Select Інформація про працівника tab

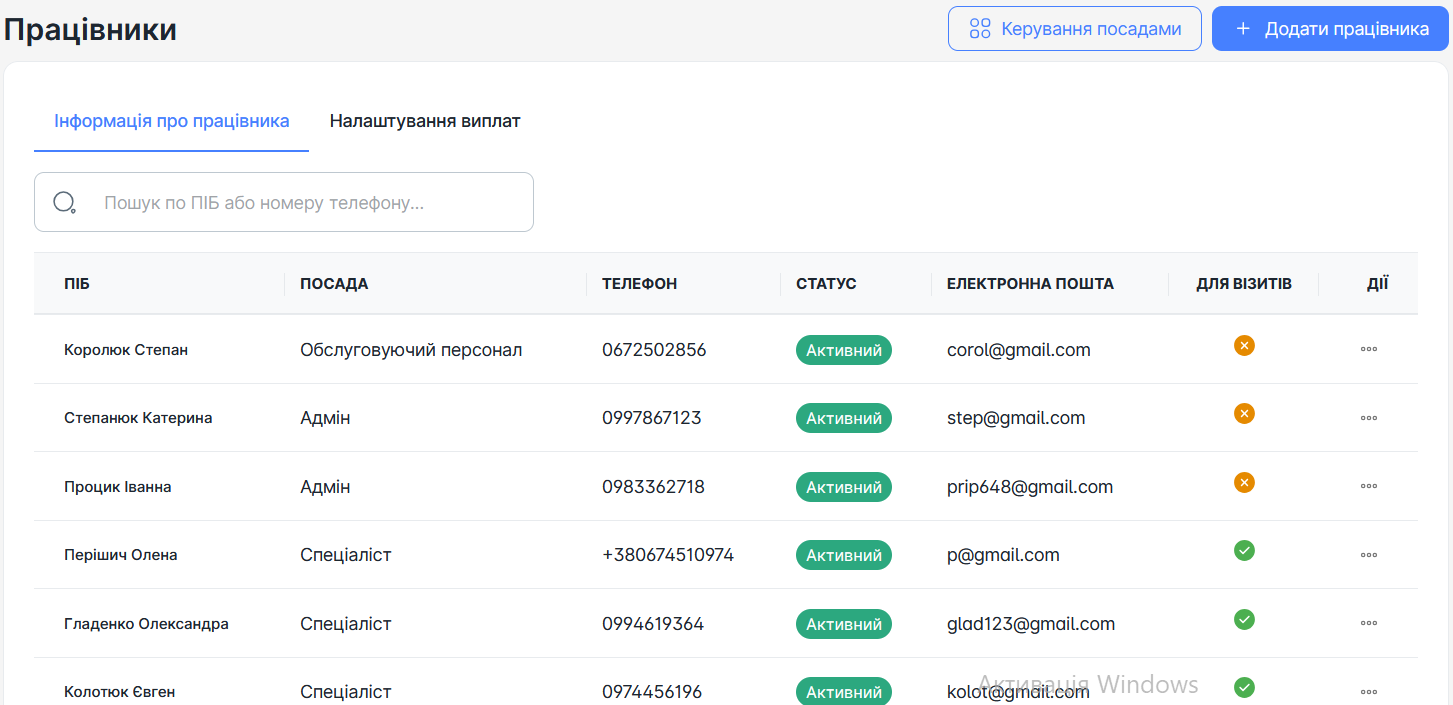click(x=172, y=121)
